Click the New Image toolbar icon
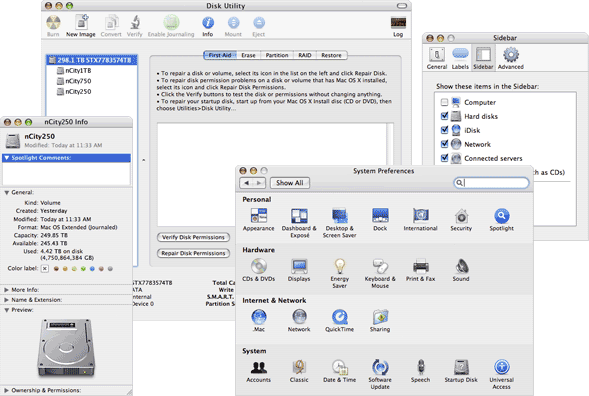This screenshot has width=589, height=396. [81, 26]
